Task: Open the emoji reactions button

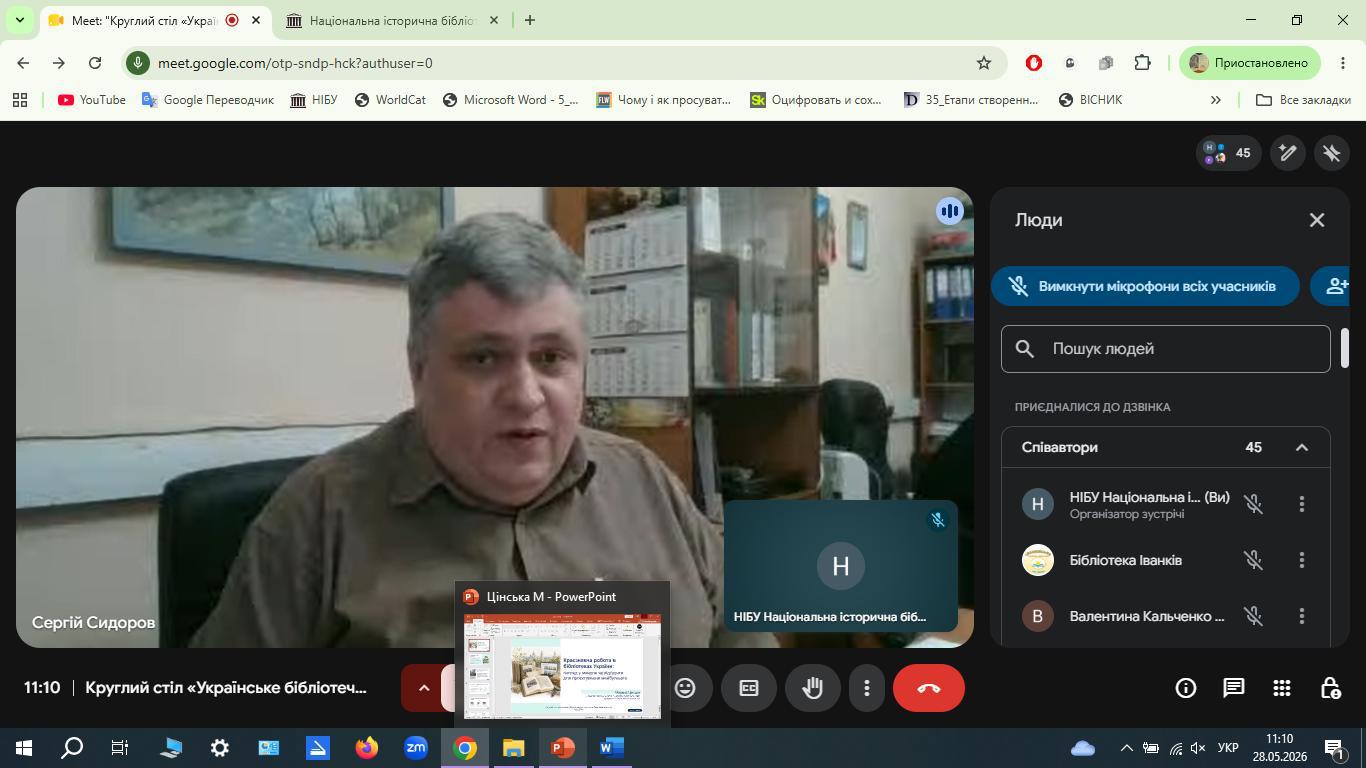Action: point(685,688)
